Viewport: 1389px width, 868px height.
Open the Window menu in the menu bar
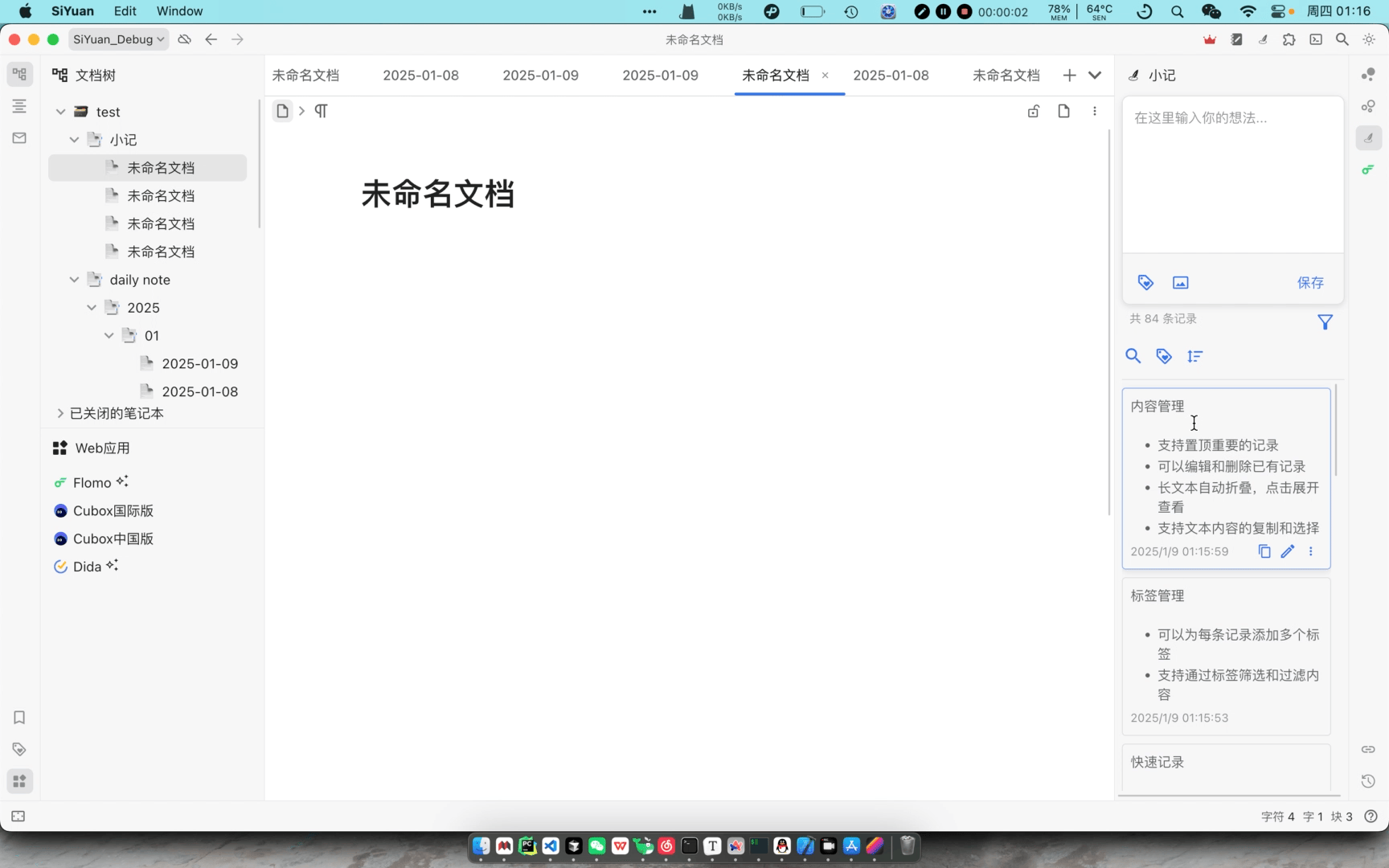point(179,10)
